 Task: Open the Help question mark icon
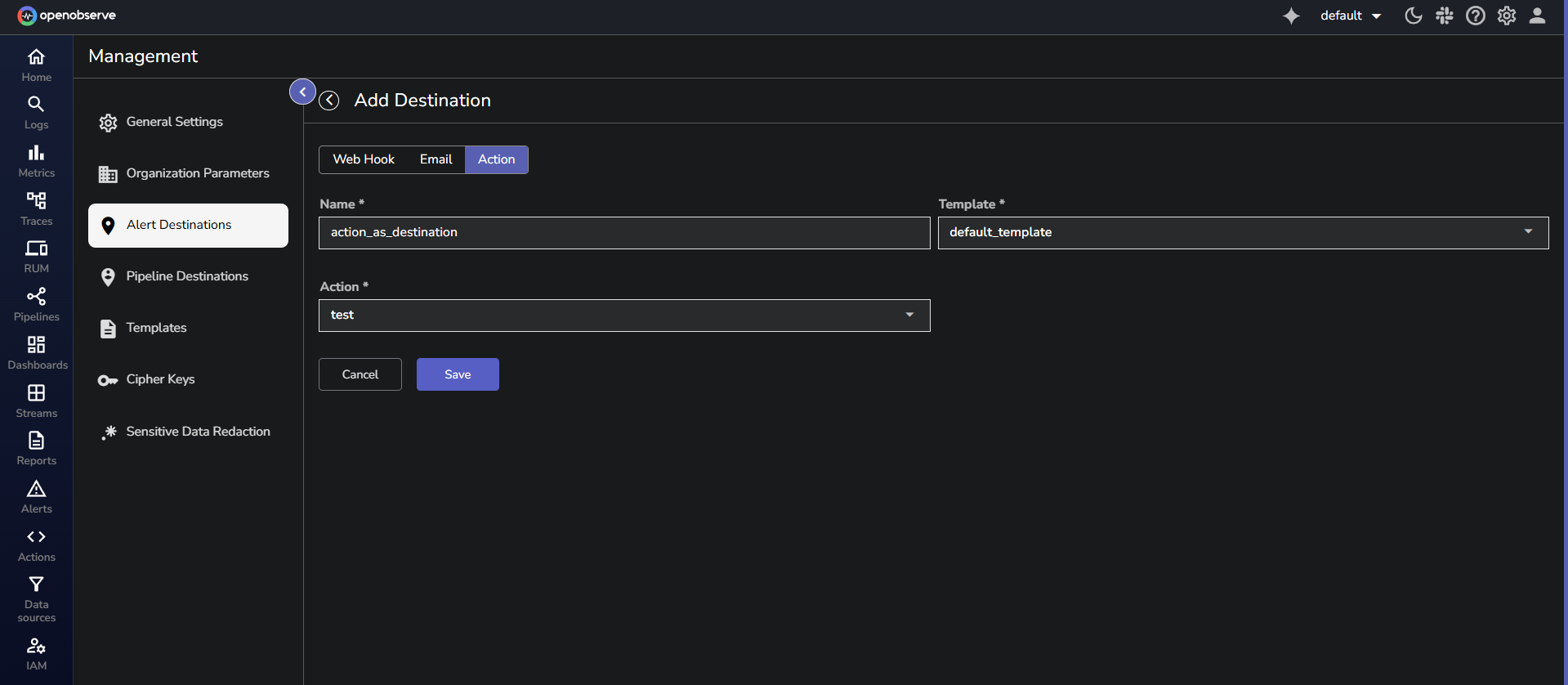pos(1476,16)
